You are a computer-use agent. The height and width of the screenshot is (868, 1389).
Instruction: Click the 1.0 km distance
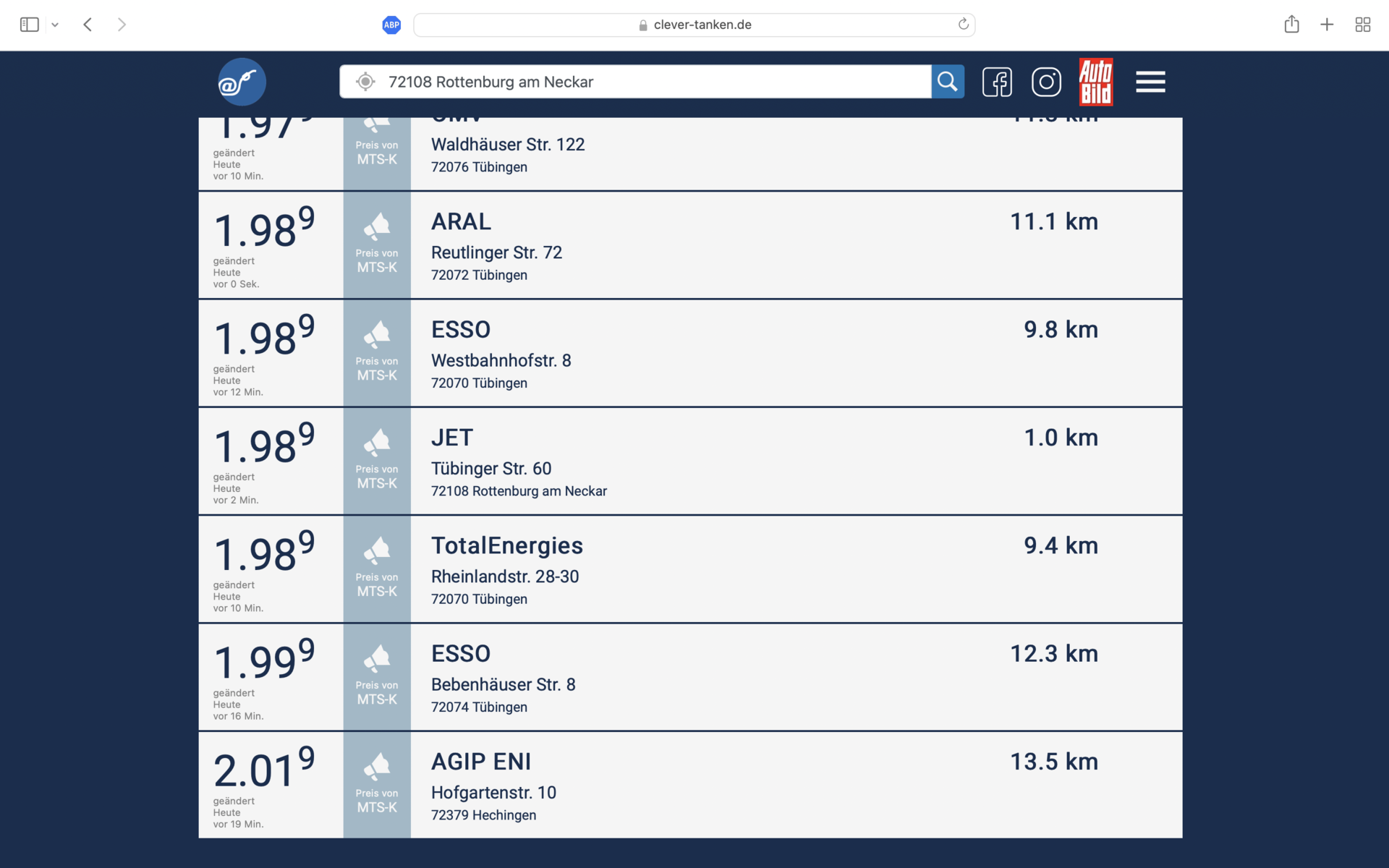[1061, 438]
